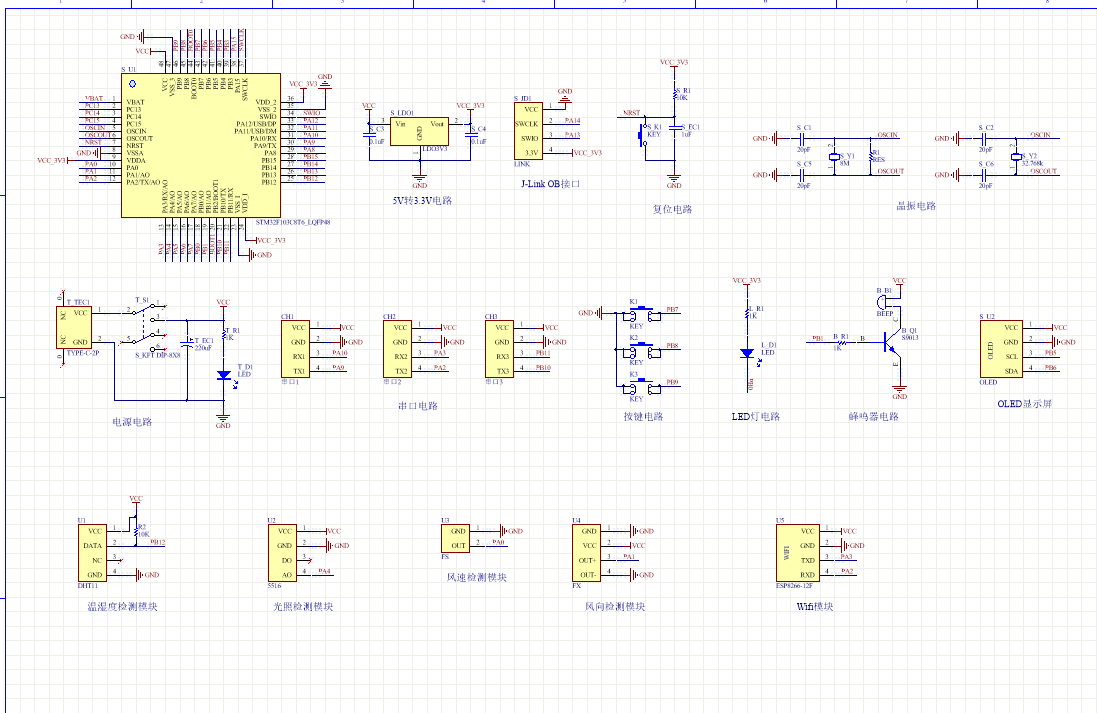
Task: Select the S_JD1 J-Link connector block
Action: click(528, 131)
